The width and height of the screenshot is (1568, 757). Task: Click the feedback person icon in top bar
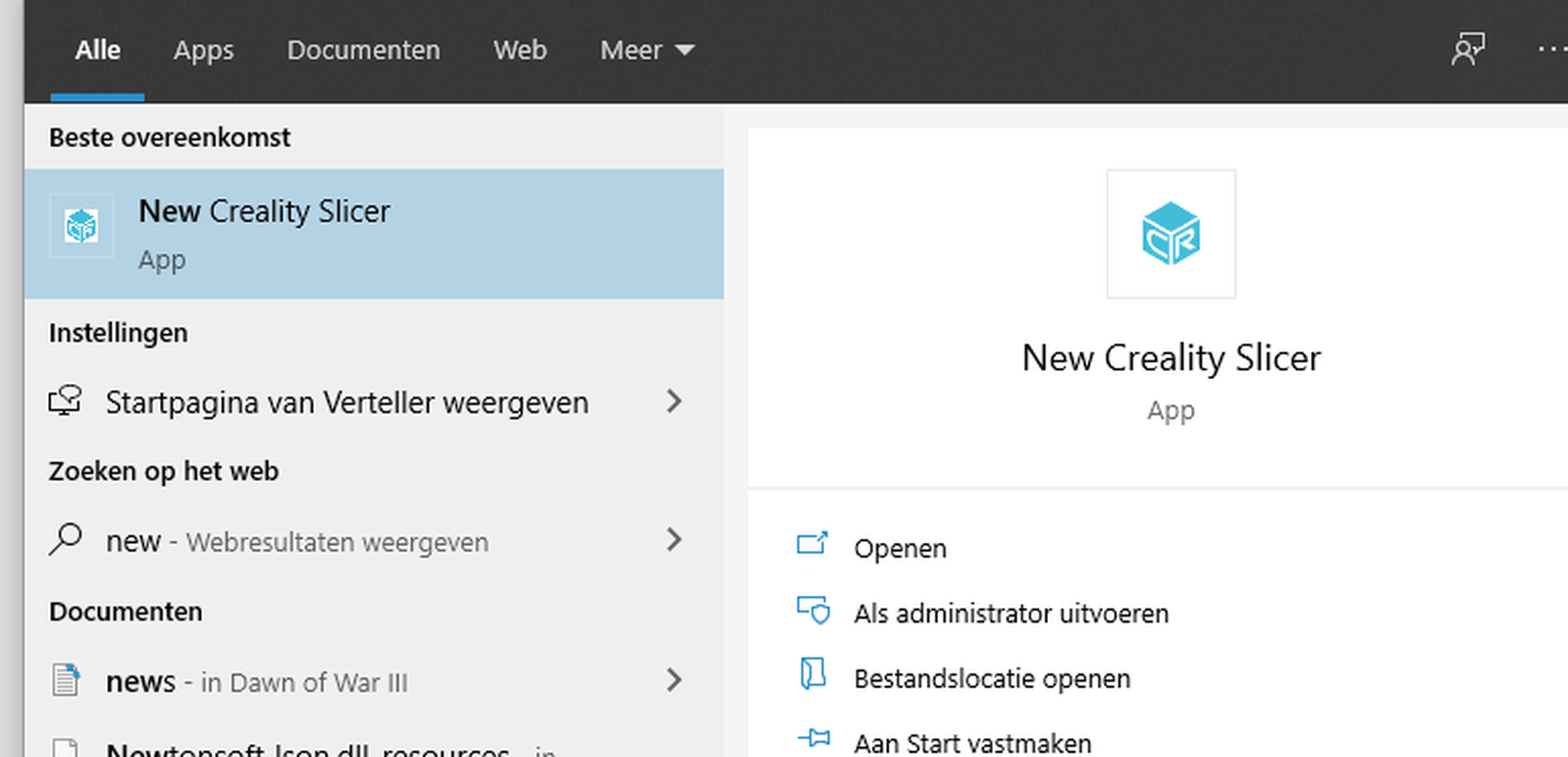pos(1467,49)
